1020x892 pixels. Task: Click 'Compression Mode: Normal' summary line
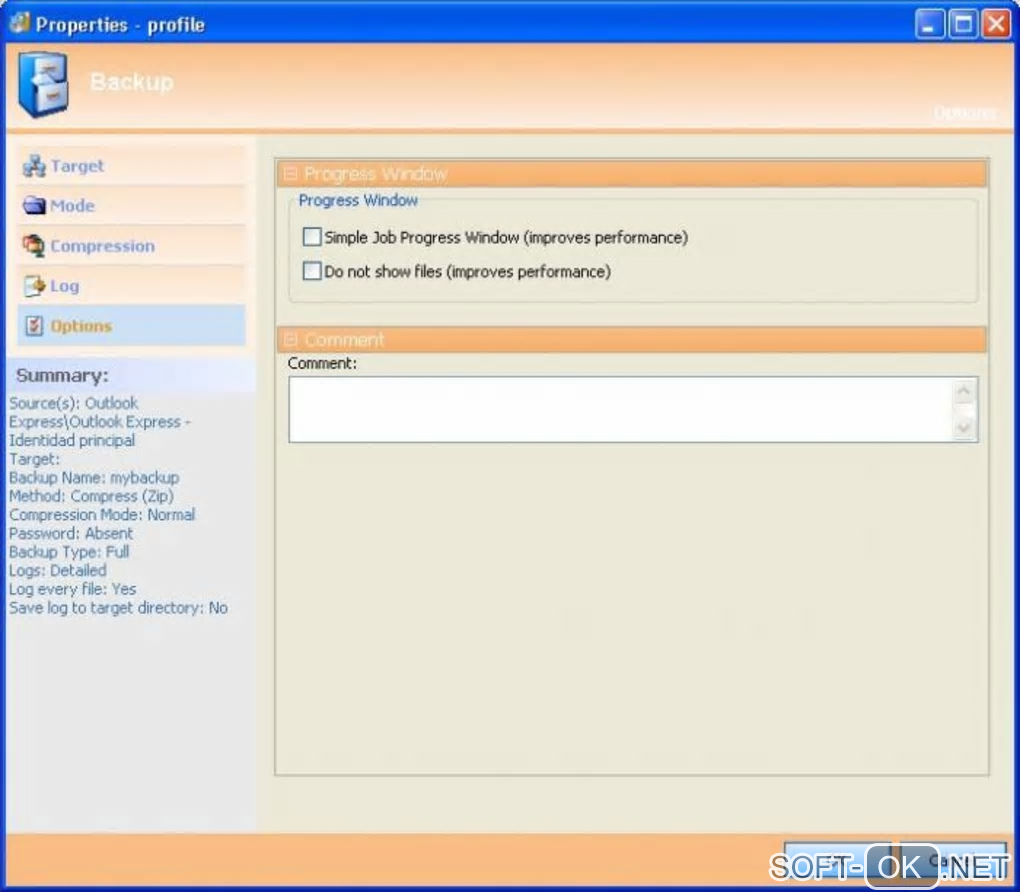(x=102, y=515)
